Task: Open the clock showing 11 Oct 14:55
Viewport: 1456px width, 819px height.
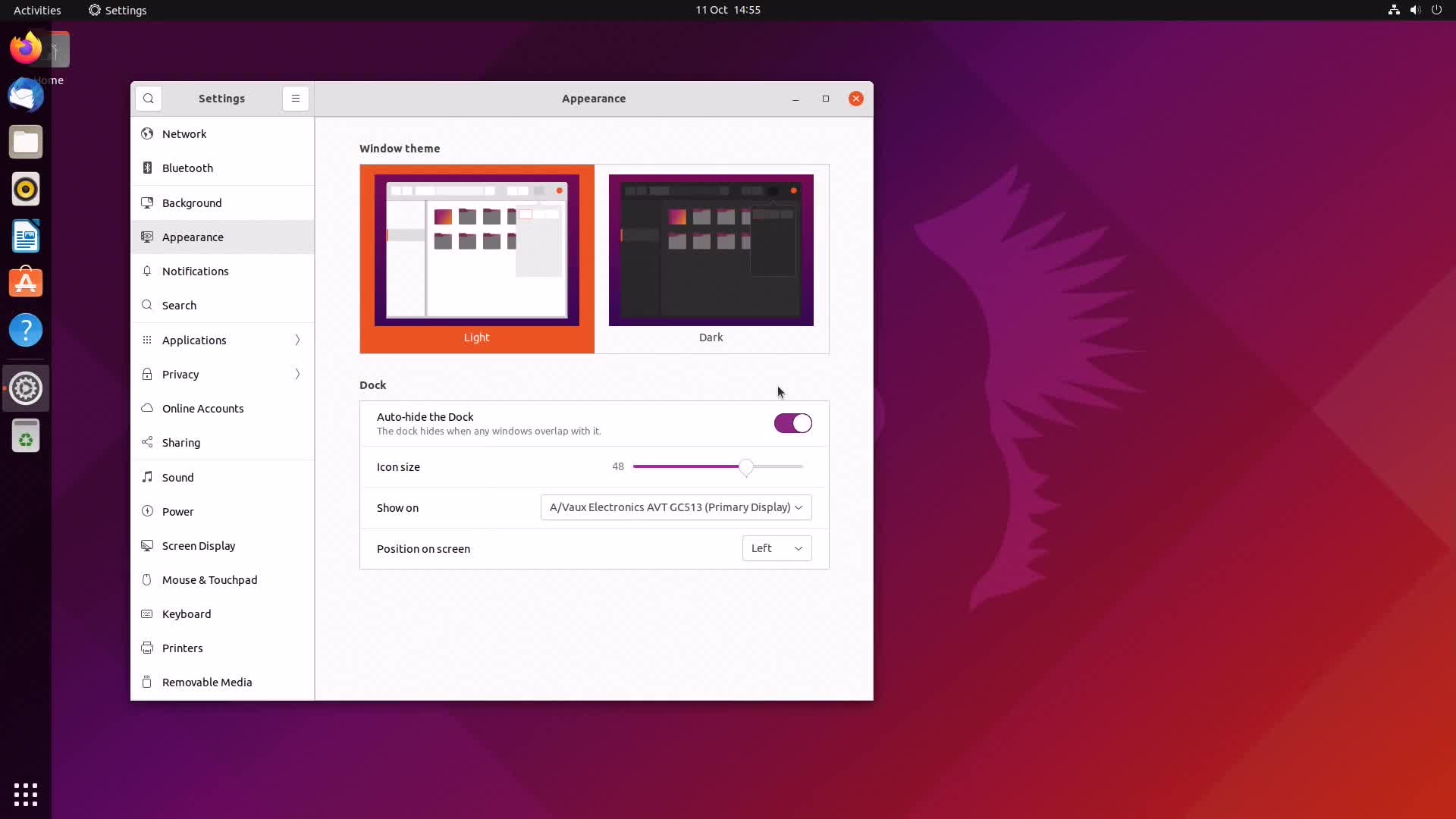Action: coord(728,10)
